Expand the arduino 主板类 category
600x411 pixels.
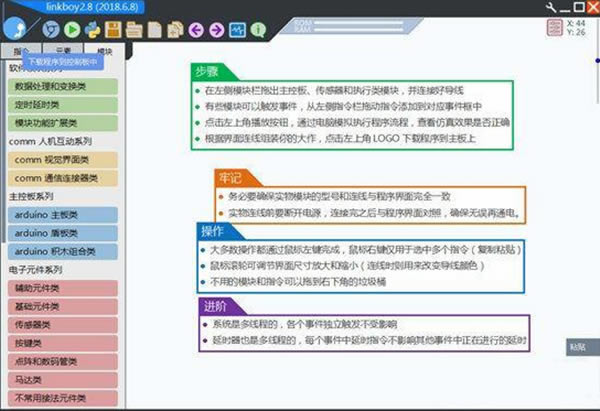tap(62, 215)
